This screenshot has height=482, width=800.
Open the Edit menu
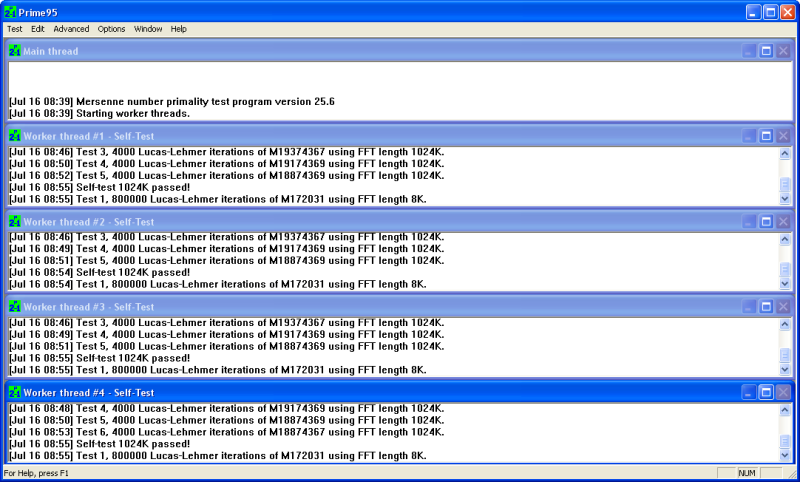point(37,29)
